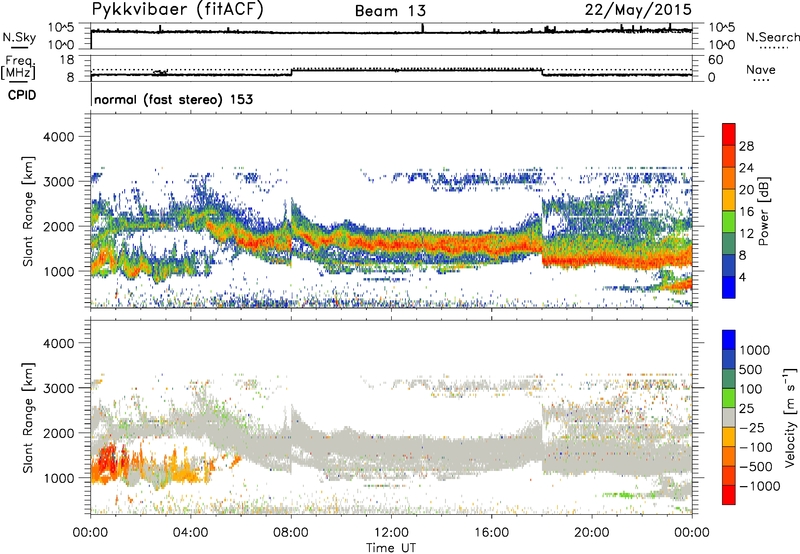The height and width of the screenshot is (554, 800).
Task: Pick the blue top segment of velocity colorbar
Action: coord(729,340)
